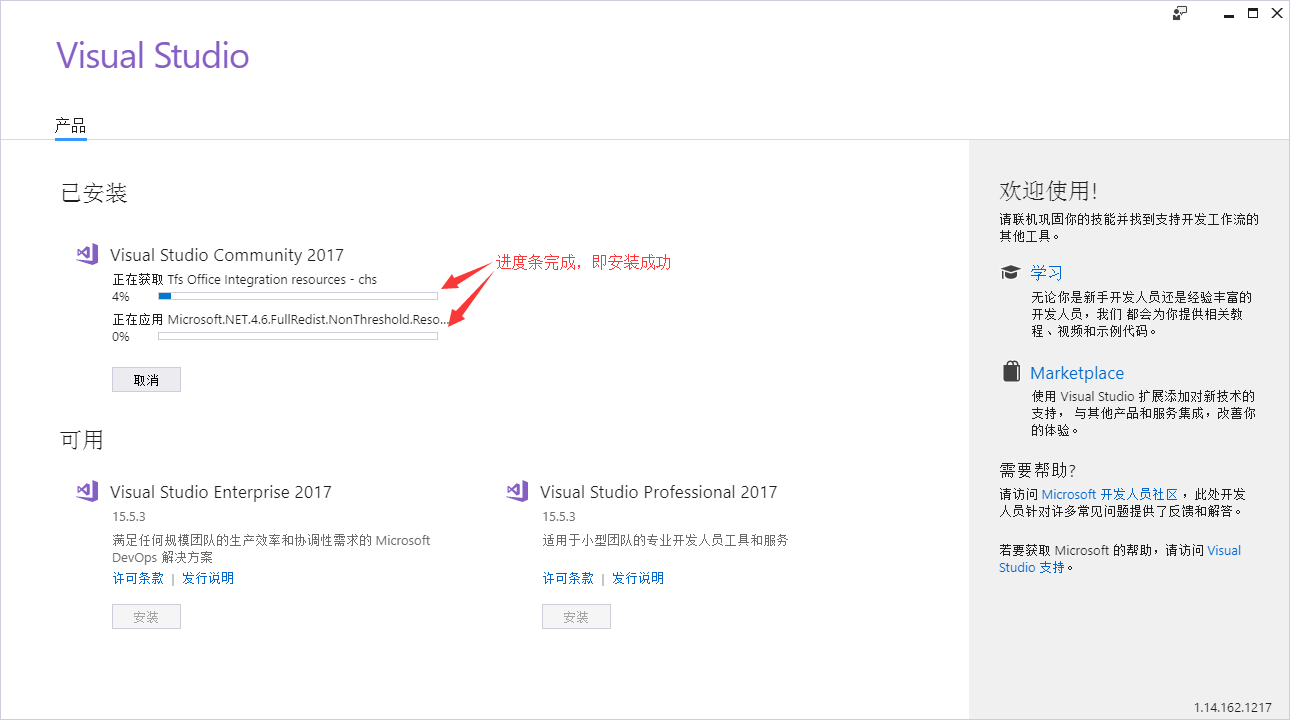Viewport: 1290px width, 720px height.
Task: Click the Visual Studio Enterprise 2017 product icon
Action: pyautogui.click(x=87, y=491)
